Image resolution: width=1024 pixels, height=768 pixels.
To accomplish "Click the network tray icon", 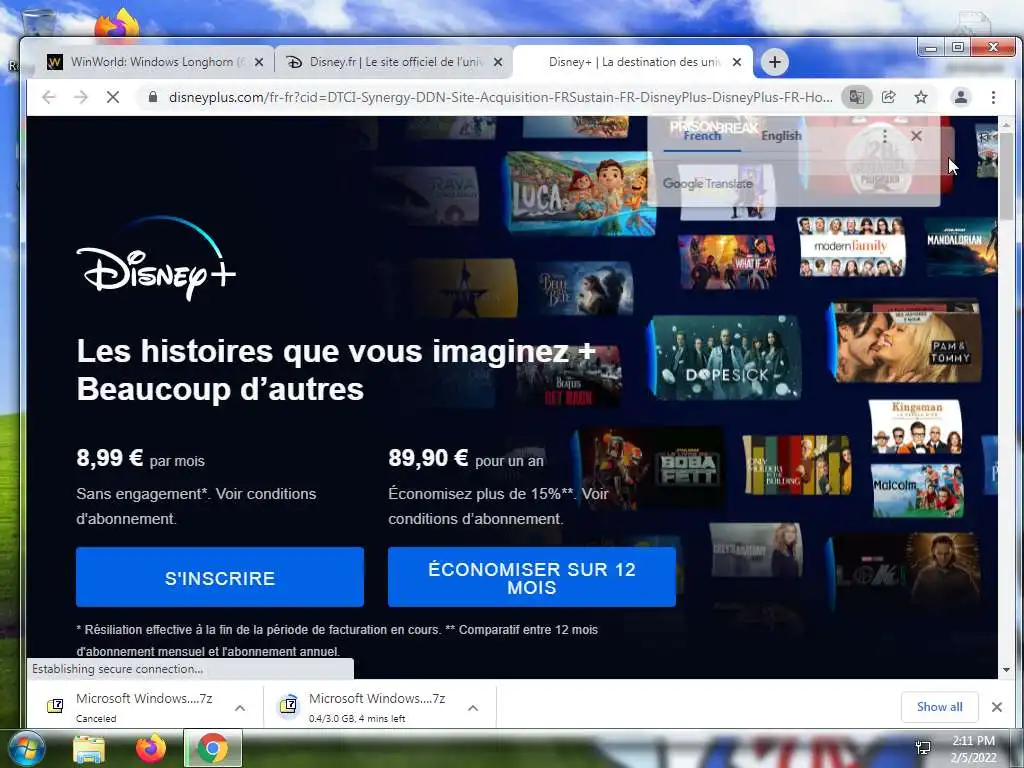I will point(923,748).
